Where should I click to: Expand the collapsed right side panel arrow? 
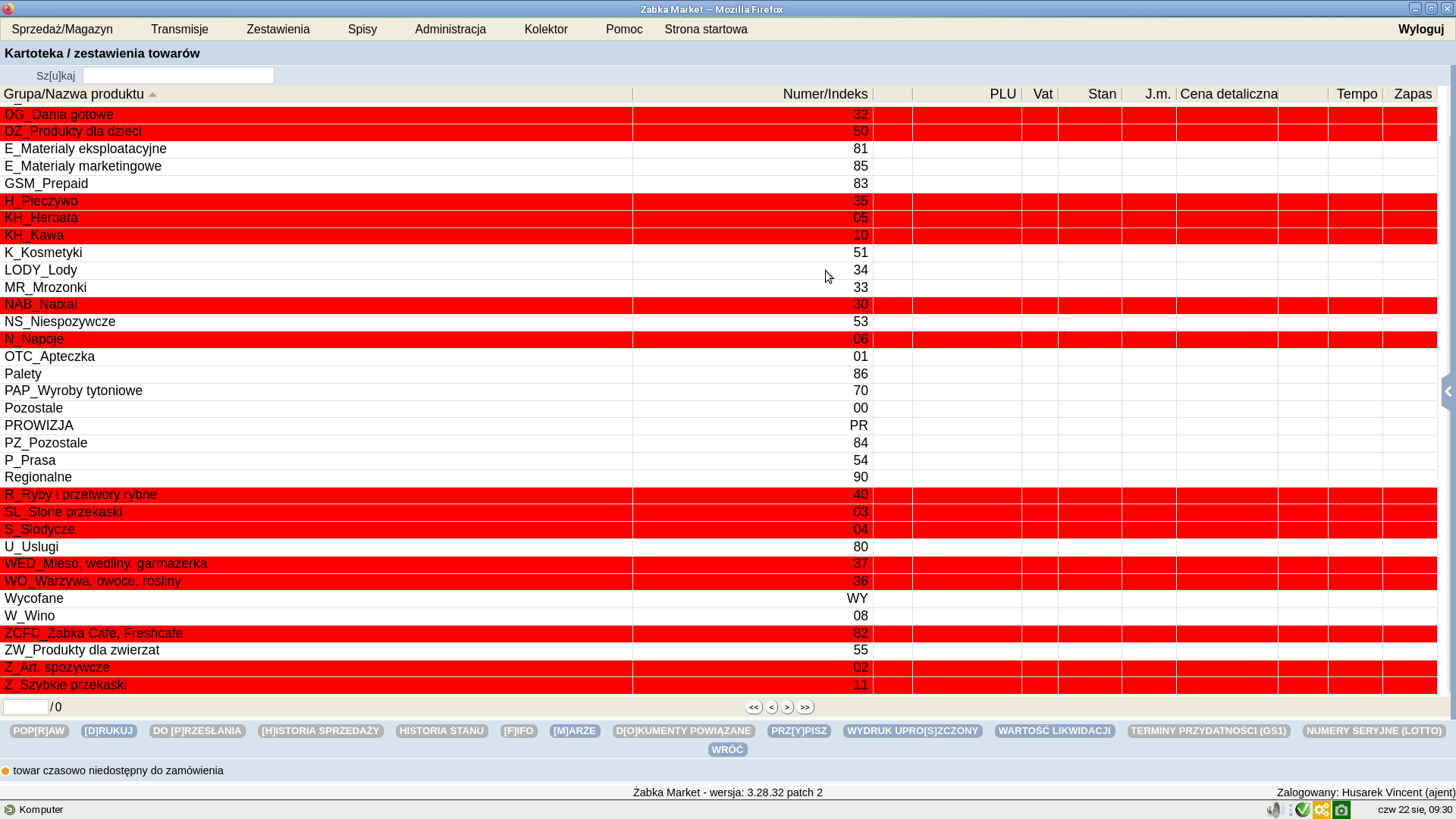[x=1448, y=392]
